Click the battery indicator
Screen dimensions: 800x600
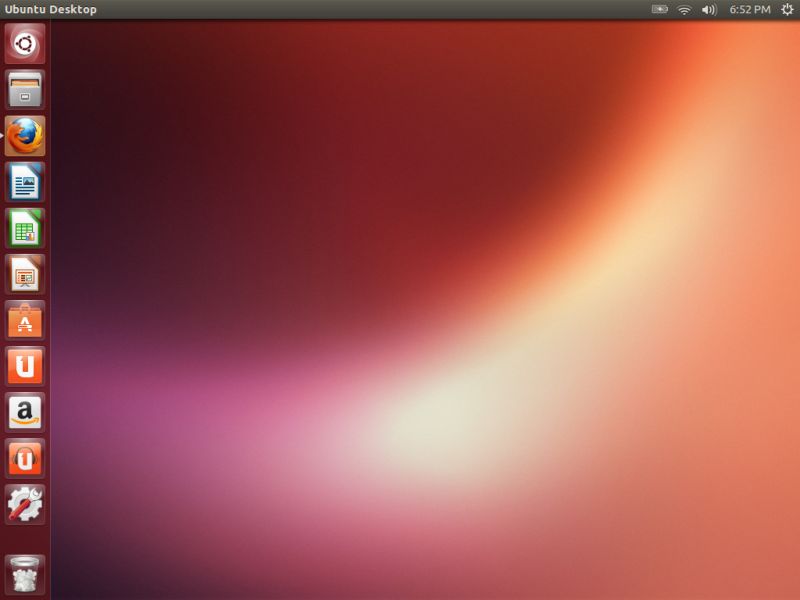[x=660, y=8]
